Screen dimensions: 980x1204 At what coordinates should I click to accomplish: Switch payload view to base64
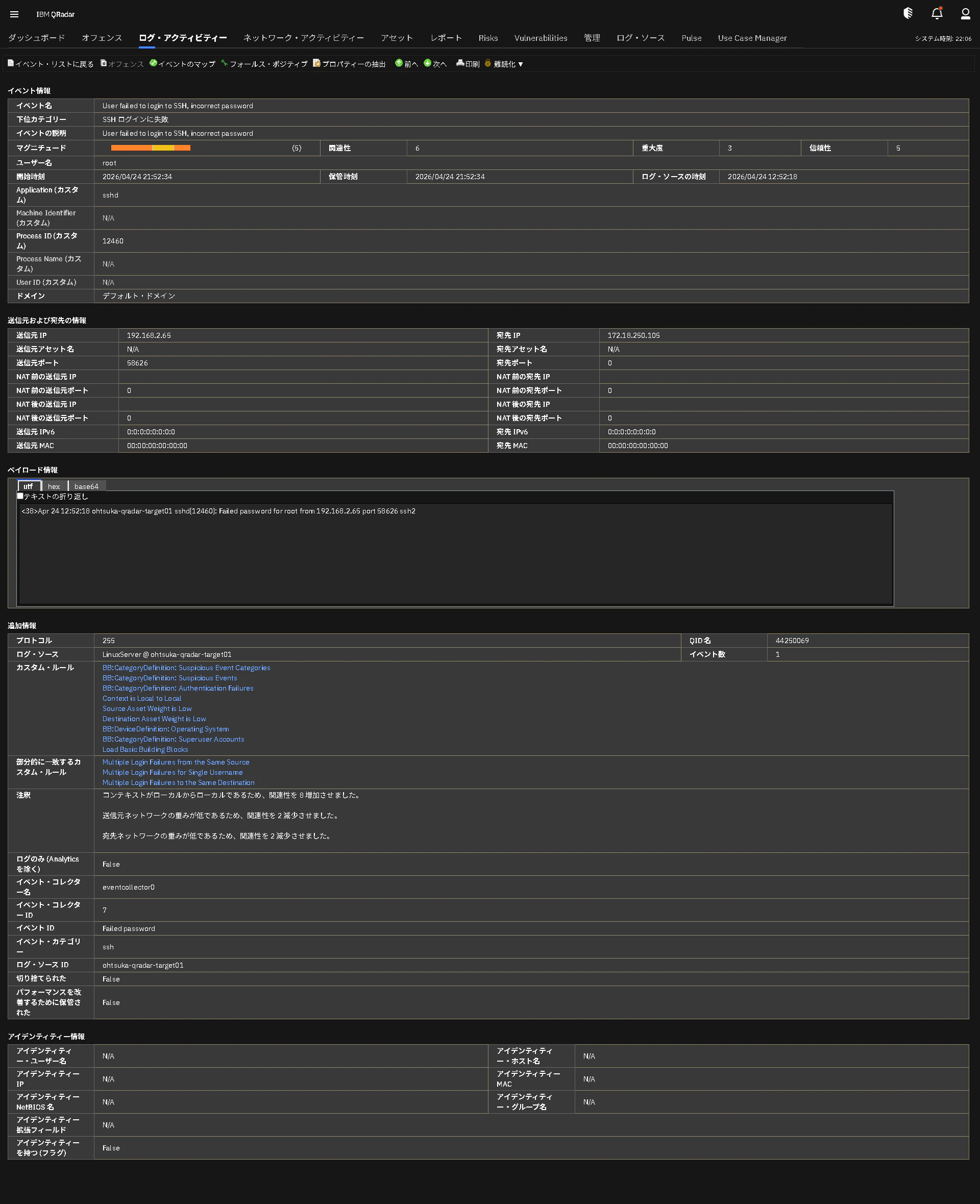pyautogui.click(x=86, y=485)
